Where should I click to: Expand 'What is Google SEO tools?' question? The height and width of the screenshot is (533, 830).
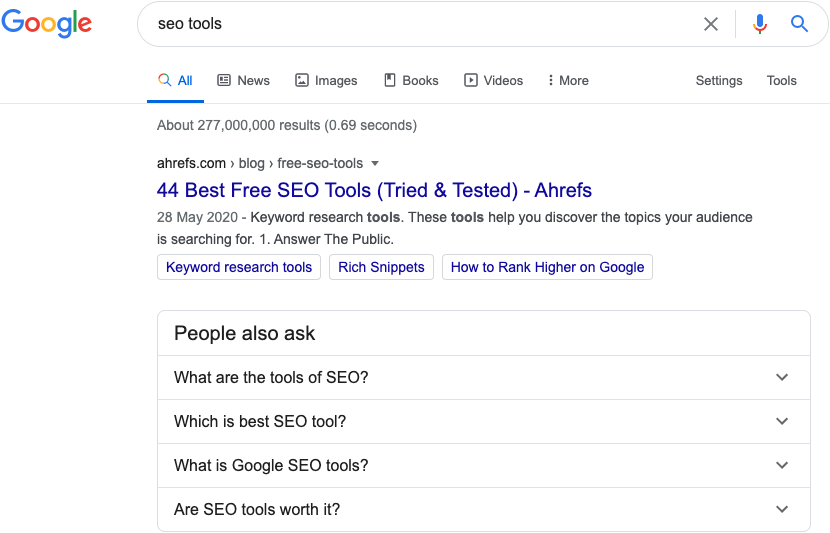point(484,465)
